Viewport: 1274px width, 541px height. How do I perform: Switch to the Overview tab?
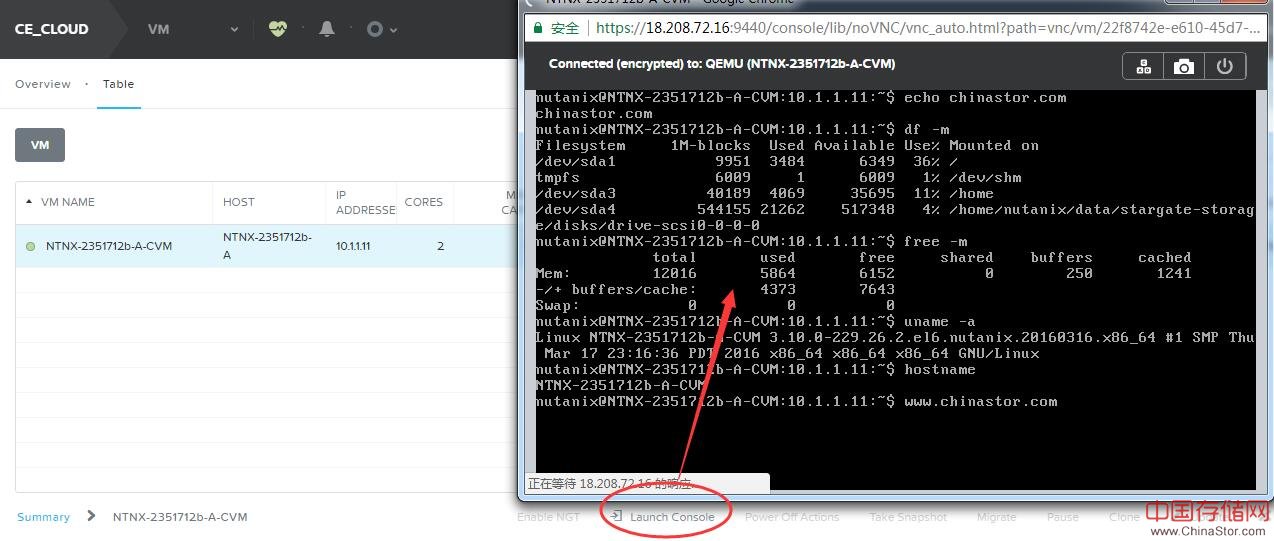(43, 84)
